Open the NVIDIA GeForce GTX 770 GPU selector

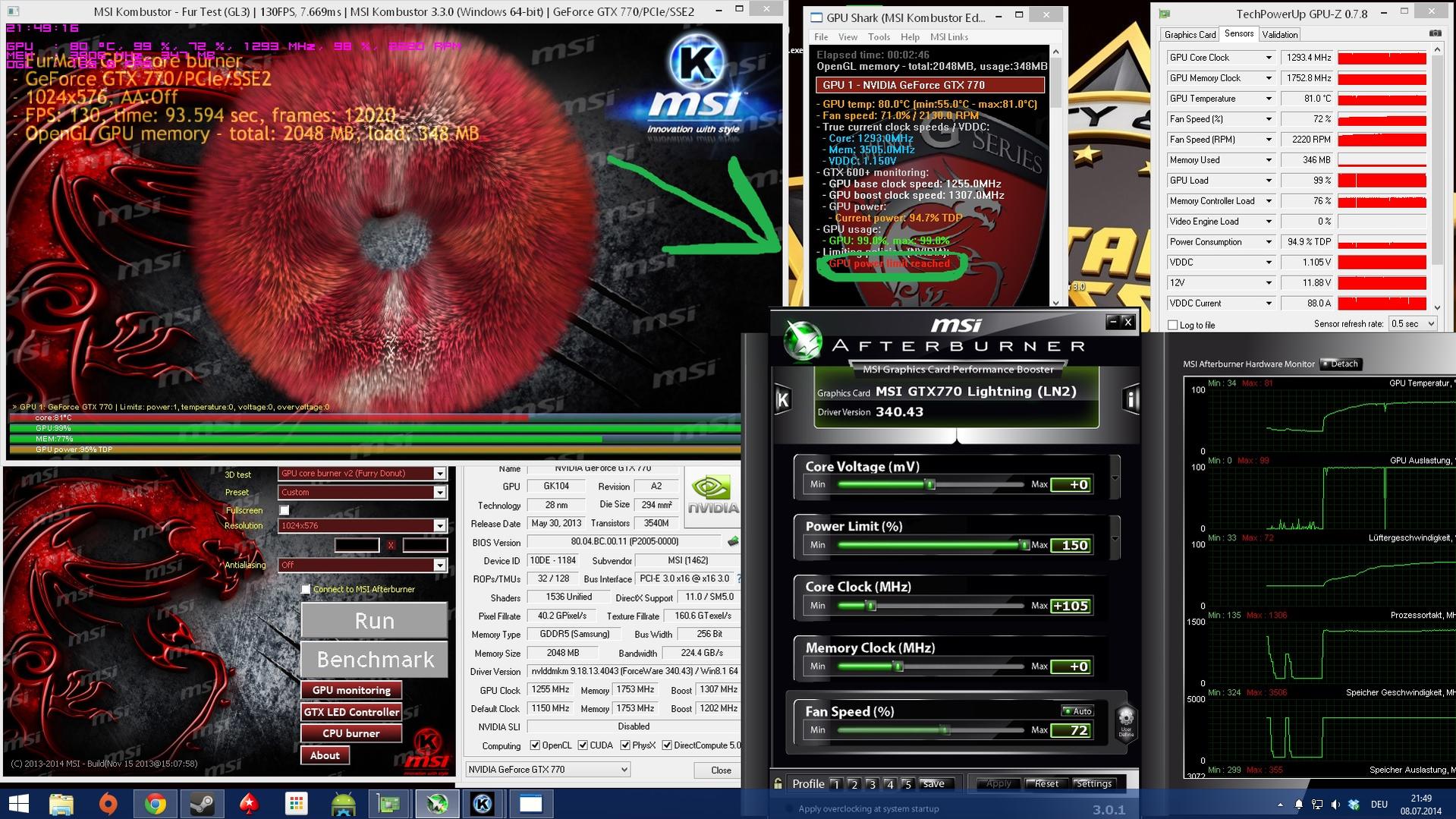click(547, 770)
